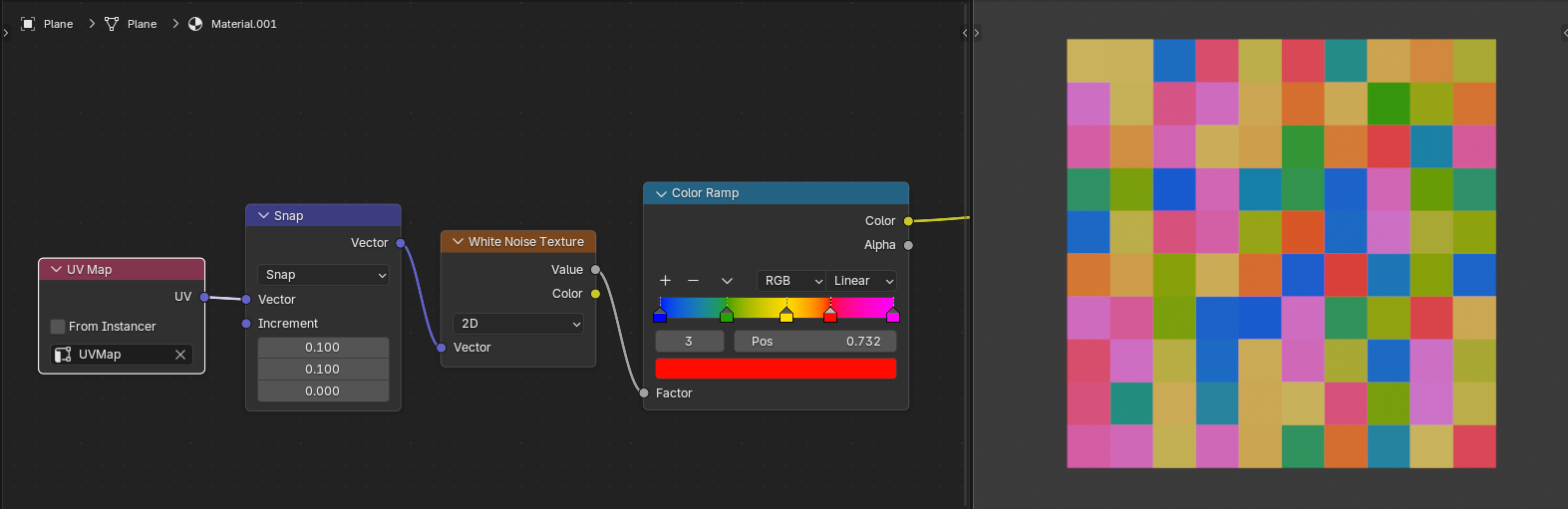Select the Material.001 breadcrumb

(x=244, y=24)
